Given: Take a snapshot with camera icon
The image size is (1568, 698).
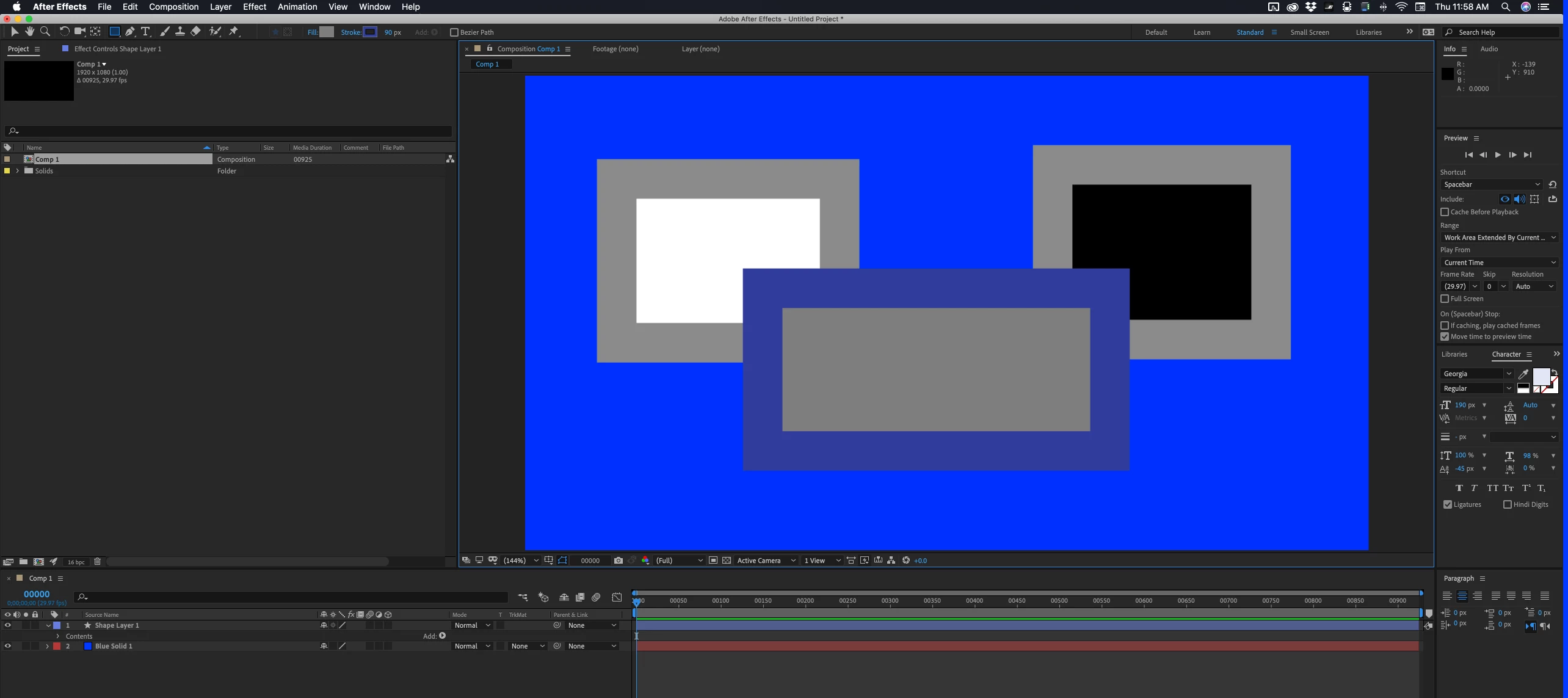Looking at the screenshot, I should tap(618, 561).
